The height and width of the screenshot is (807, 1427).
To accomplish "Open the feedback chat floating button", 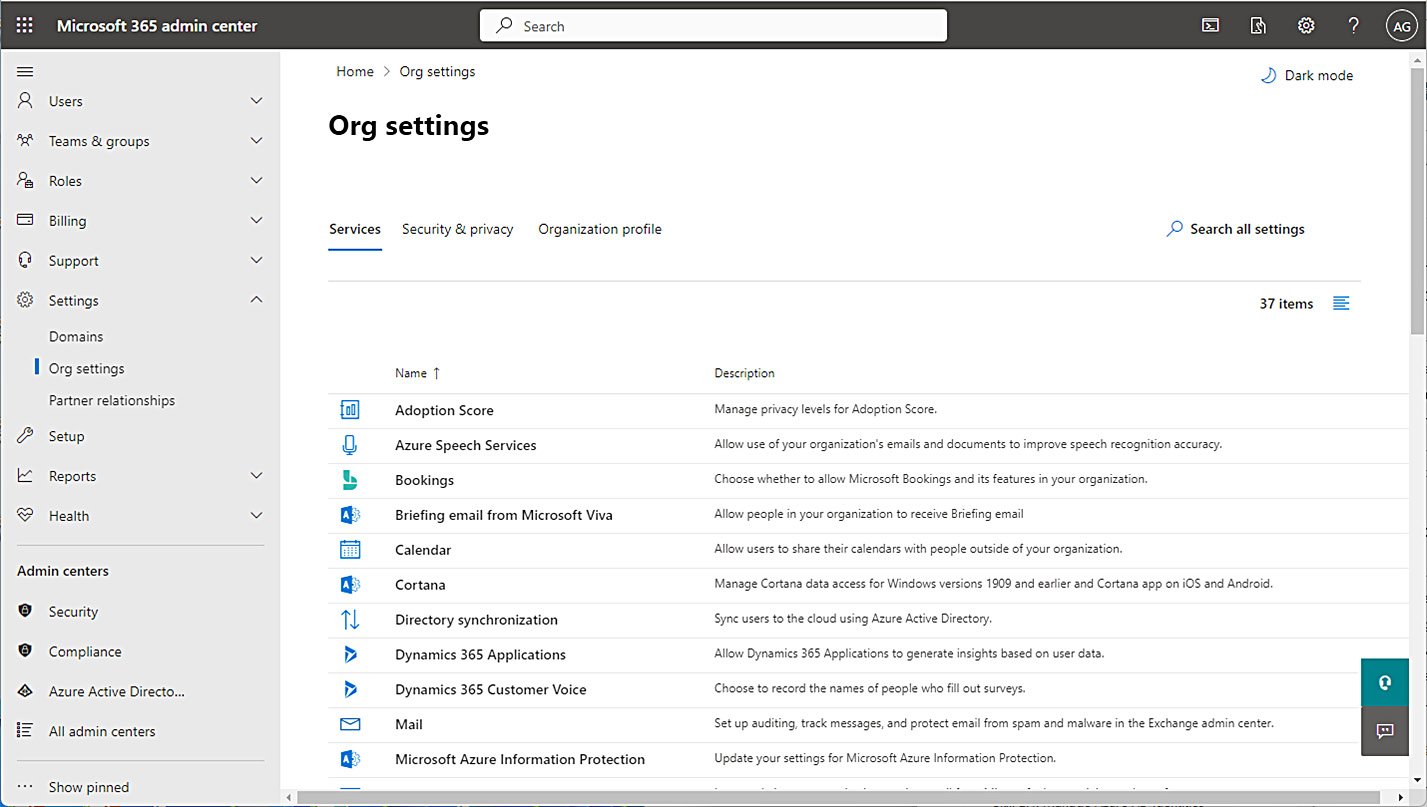I will [1385, 731].
